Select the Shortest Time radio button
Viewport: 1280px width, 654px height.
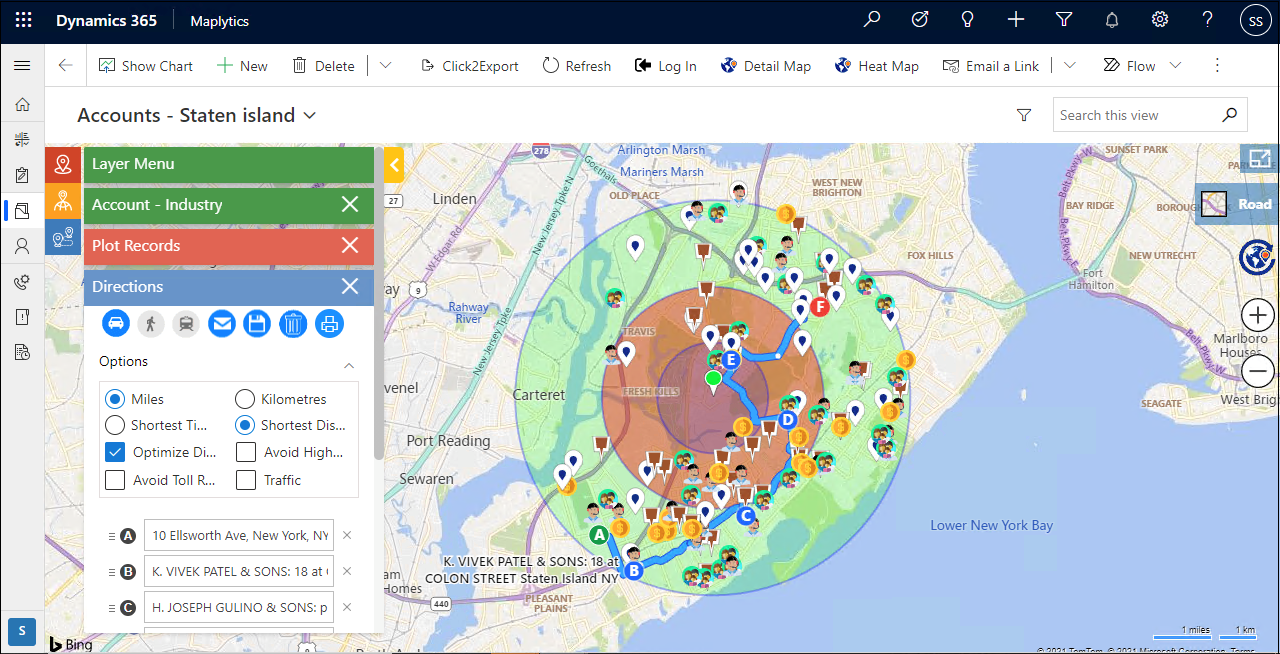tap(115, 425)
